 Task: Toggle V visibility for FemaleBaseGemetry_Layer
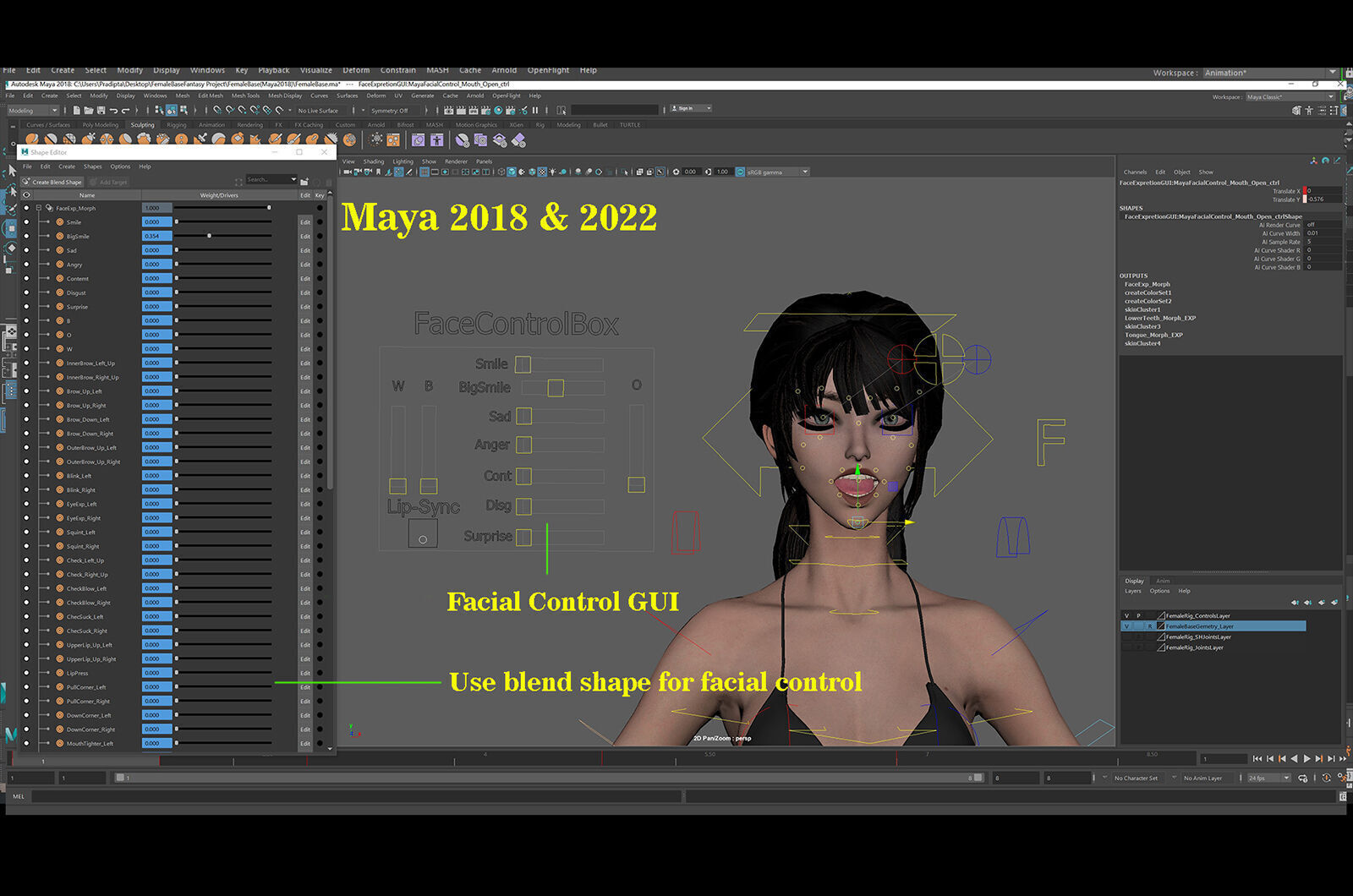pyautogui.click(x=1126, y=626)
